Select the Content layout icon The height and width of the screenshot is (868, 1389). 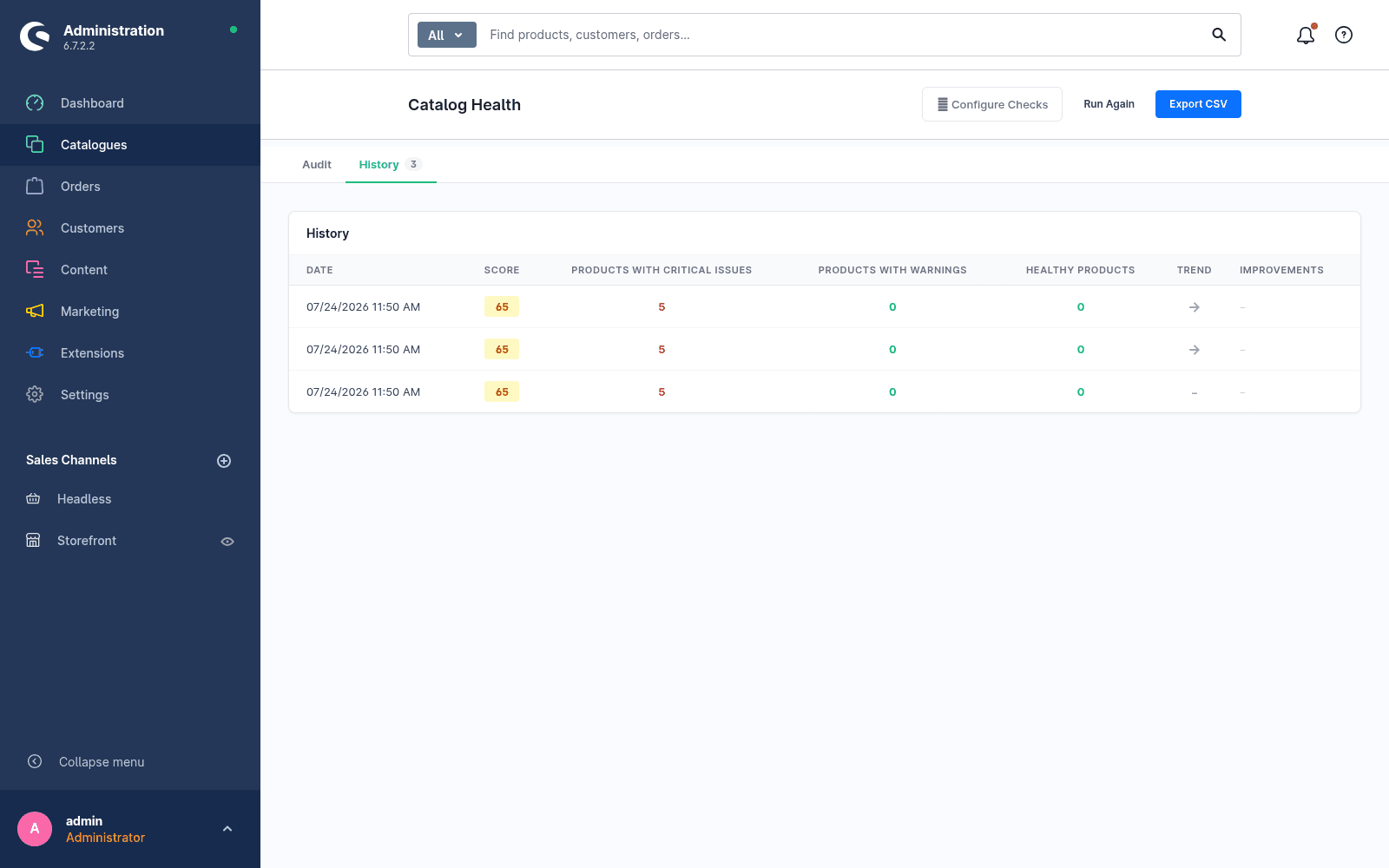pos(35,270)
